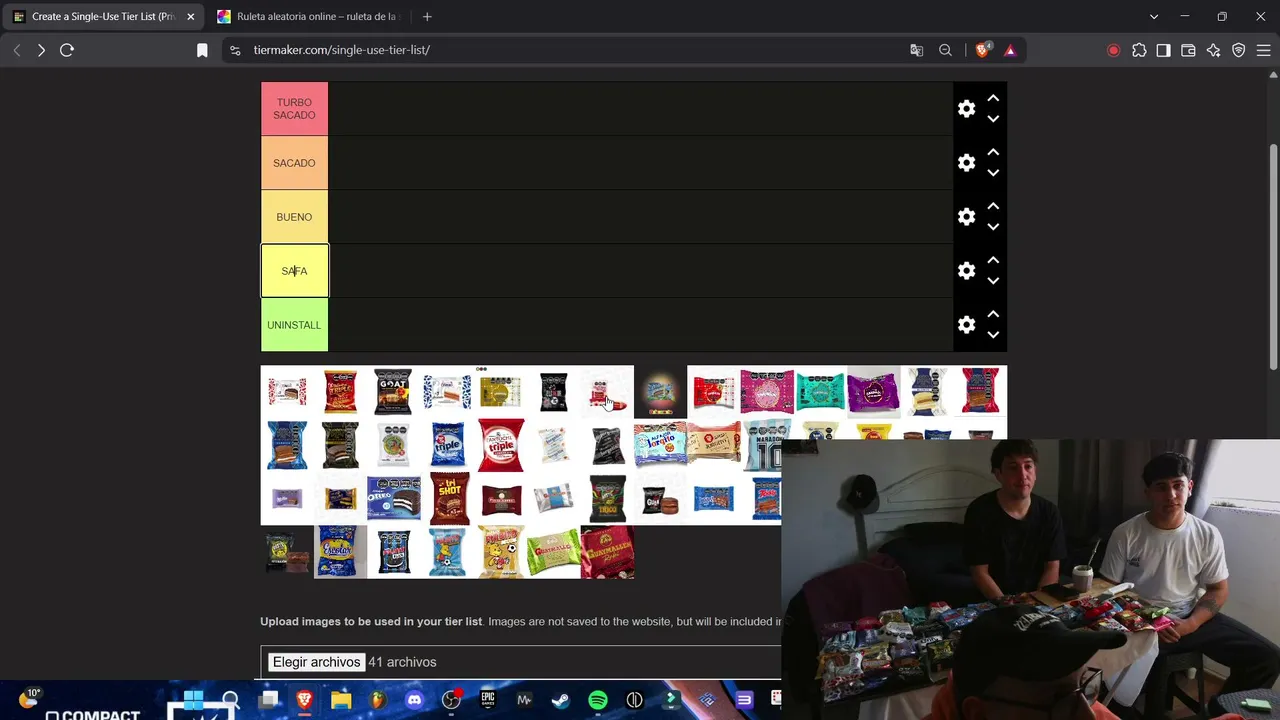Move SAFA row down
Screen dimensions: 1280x720
click(x=993, y=281)
